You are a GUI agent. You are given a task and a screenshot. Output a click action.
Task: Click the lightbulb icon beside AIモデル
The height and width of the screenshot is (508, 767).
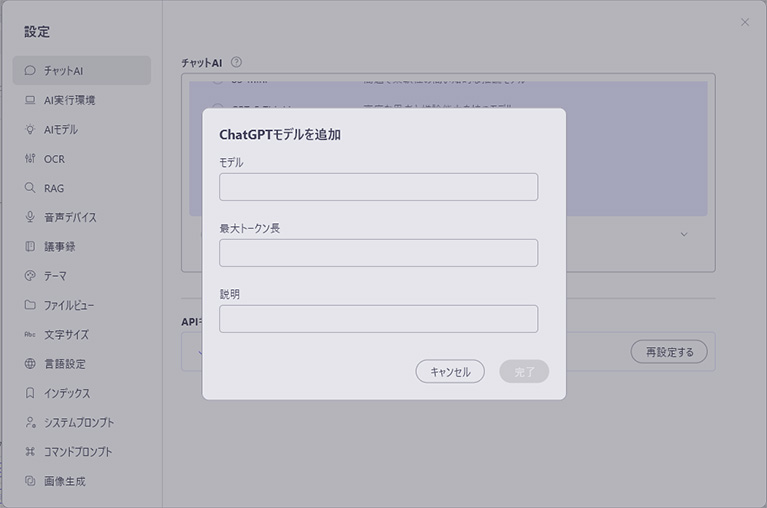click(x=30, y=129)
